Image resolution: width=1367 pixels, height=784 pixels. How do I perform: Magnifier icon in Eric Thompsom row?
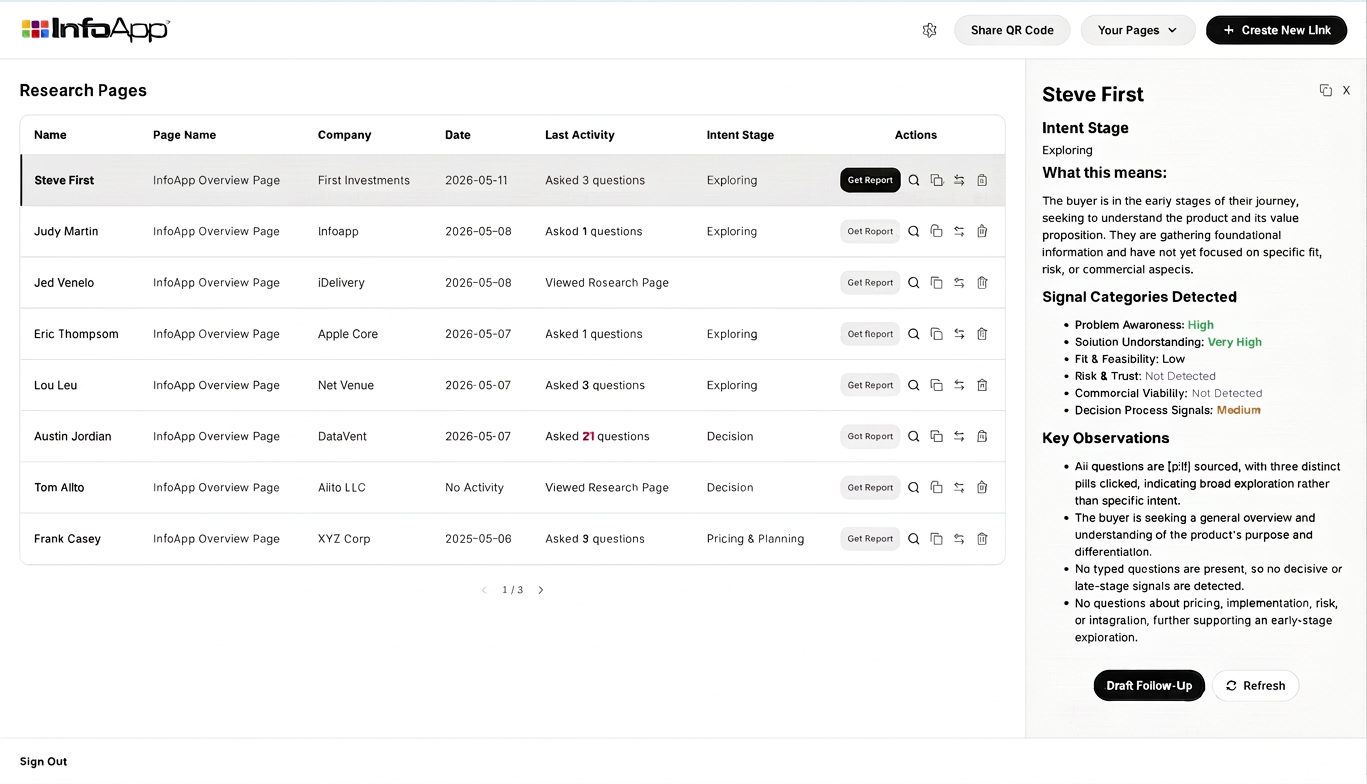(913, 334)
